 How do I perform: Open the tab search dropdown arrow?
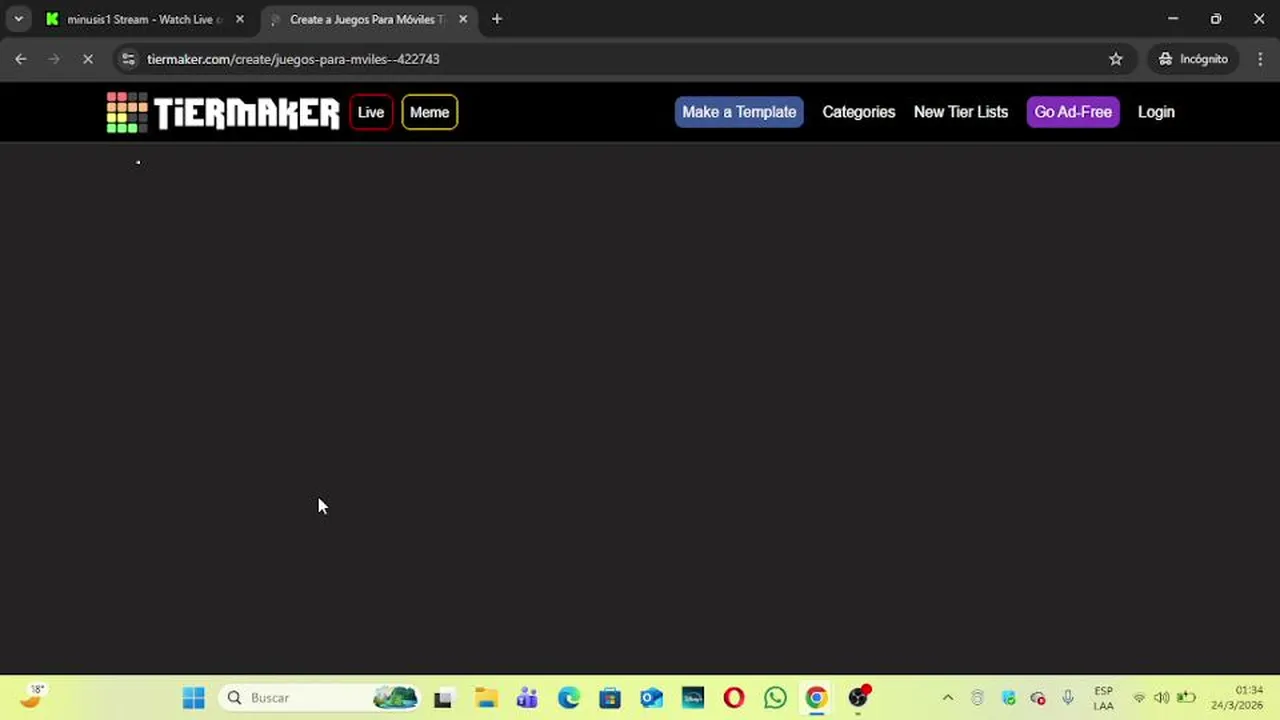coord(18,19)
